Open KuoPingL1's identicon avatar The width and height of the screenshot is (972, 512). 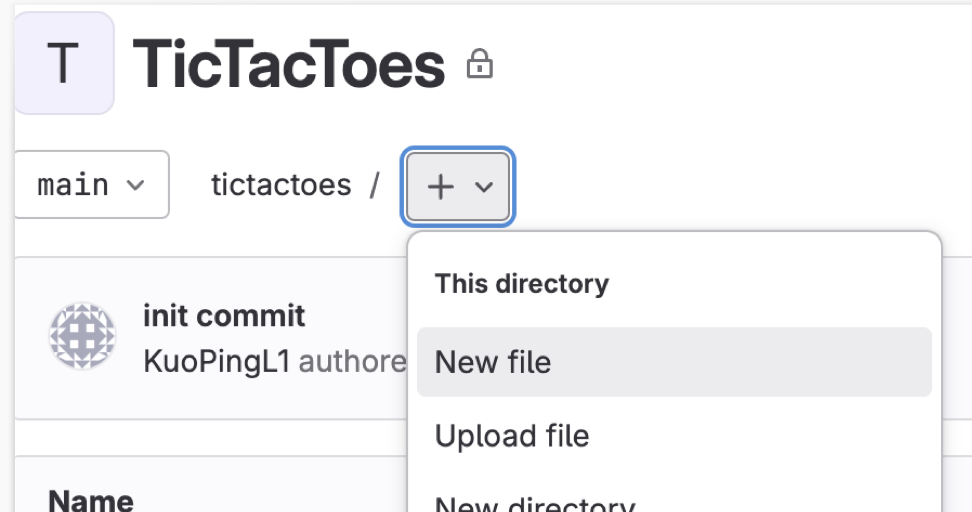point(82,336)
